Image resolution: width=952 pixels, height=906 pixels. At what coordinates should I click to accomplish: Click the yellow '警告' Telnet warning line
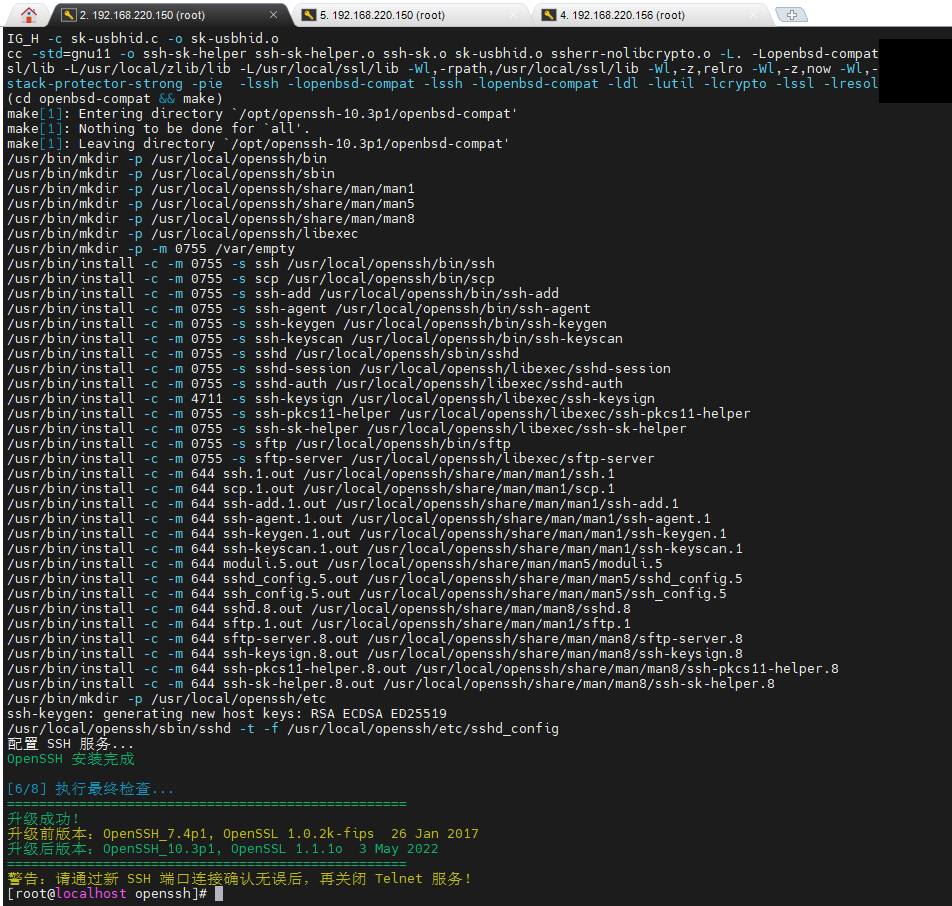click(x=239, y=879)
